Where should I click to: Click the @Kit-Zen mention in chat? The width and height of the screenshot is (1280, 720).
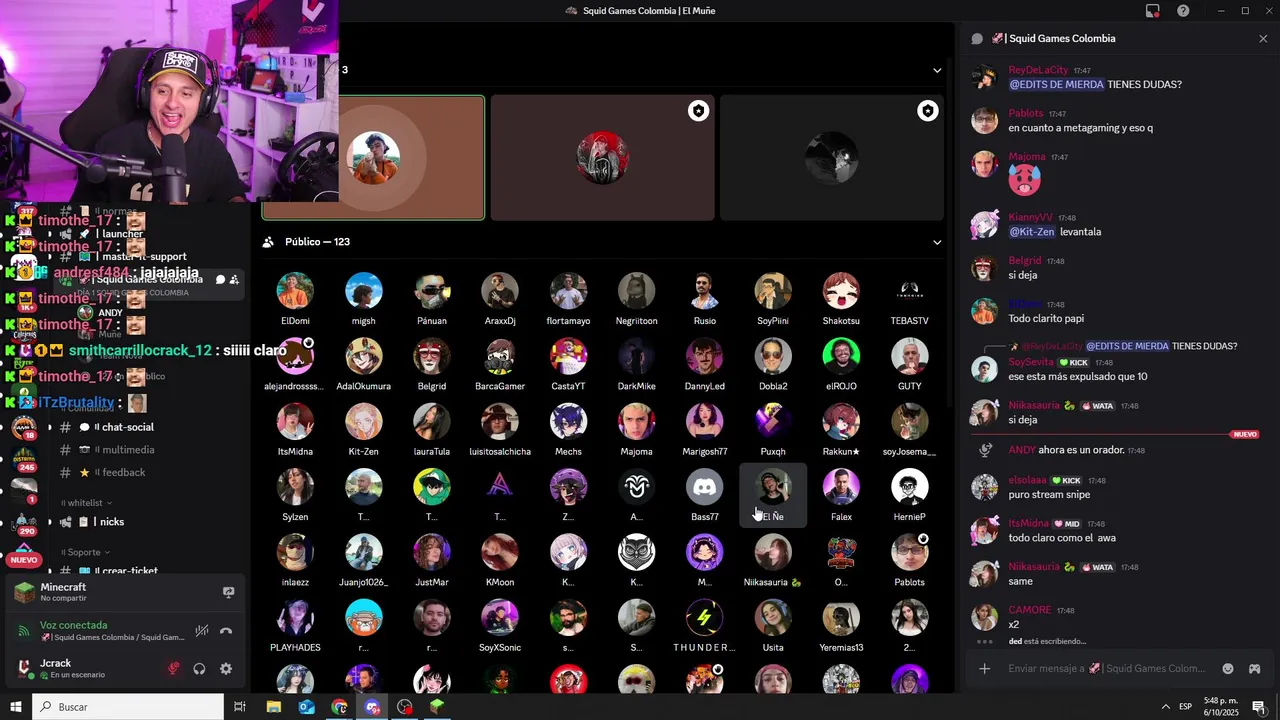click(1031, 232)
